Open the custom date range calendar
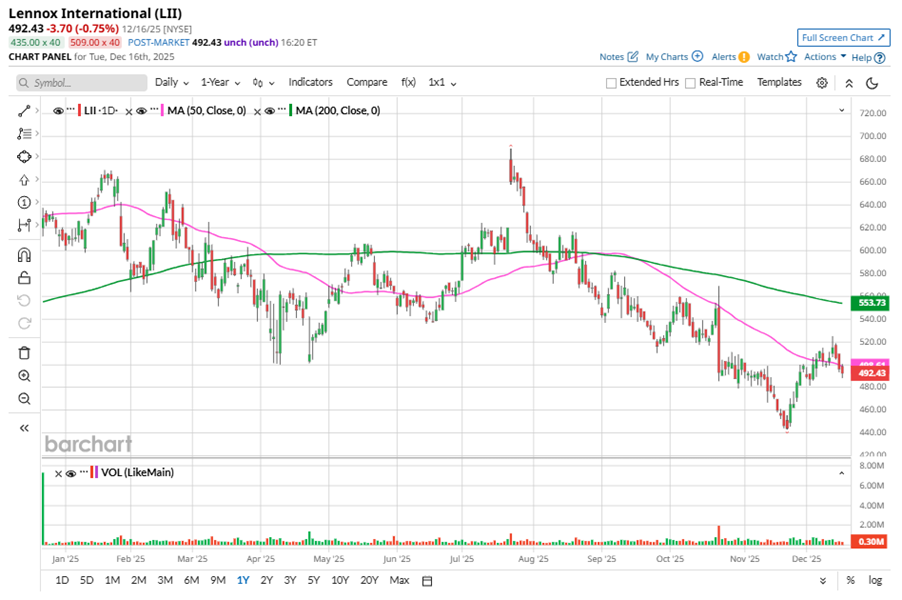Image resolution: width=902 pixels, height=600 pixels. pos(427,581)
